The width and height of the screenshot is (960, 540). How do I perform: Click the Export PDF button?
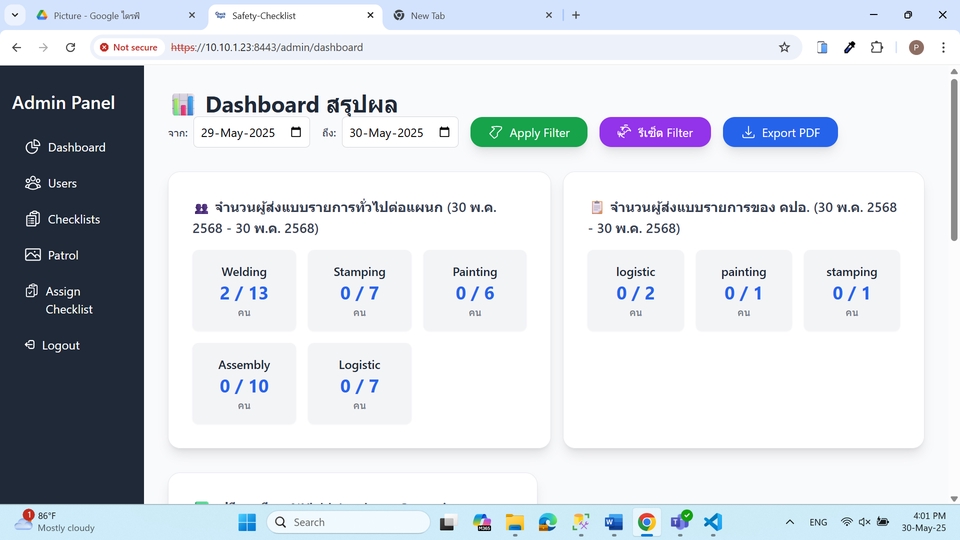780,132
